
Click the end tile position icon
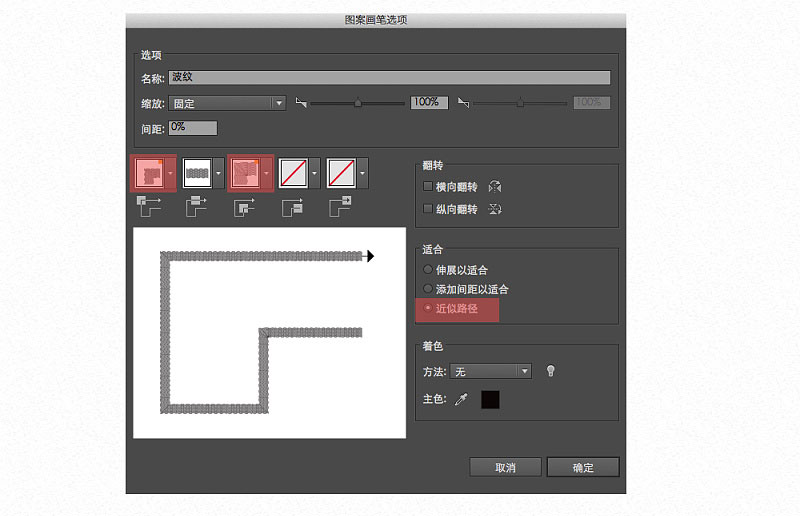tap(340, 206)
